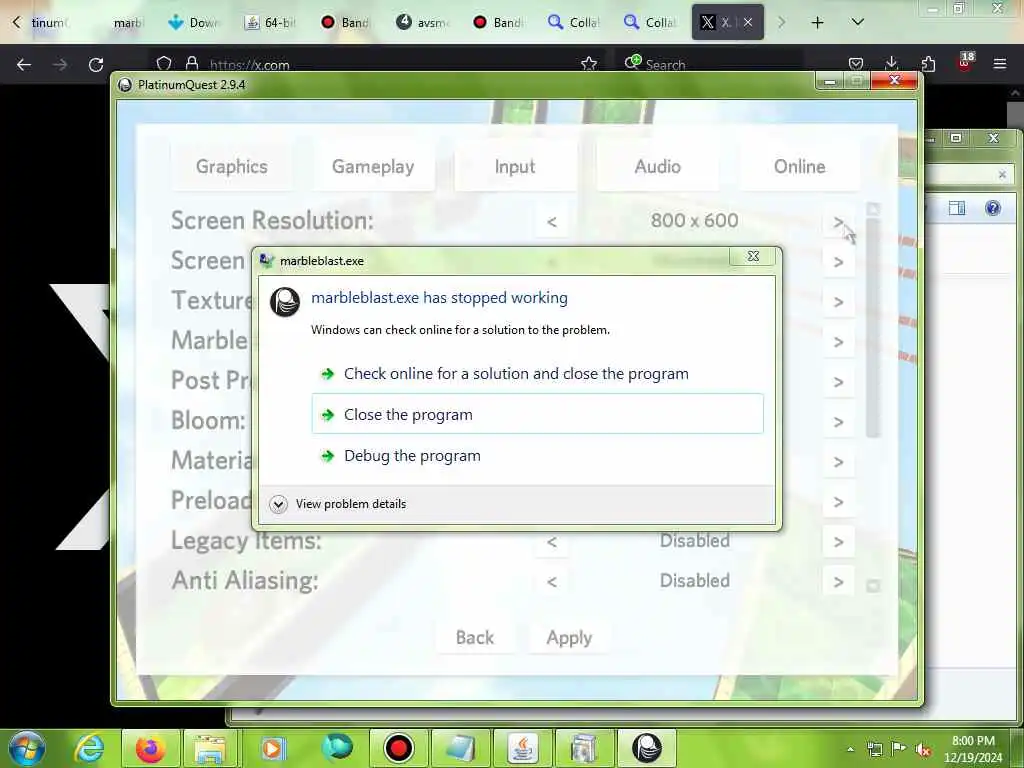Save to Pocket icon in Firefox
The image size is (1024, 768).
point(856,64)
